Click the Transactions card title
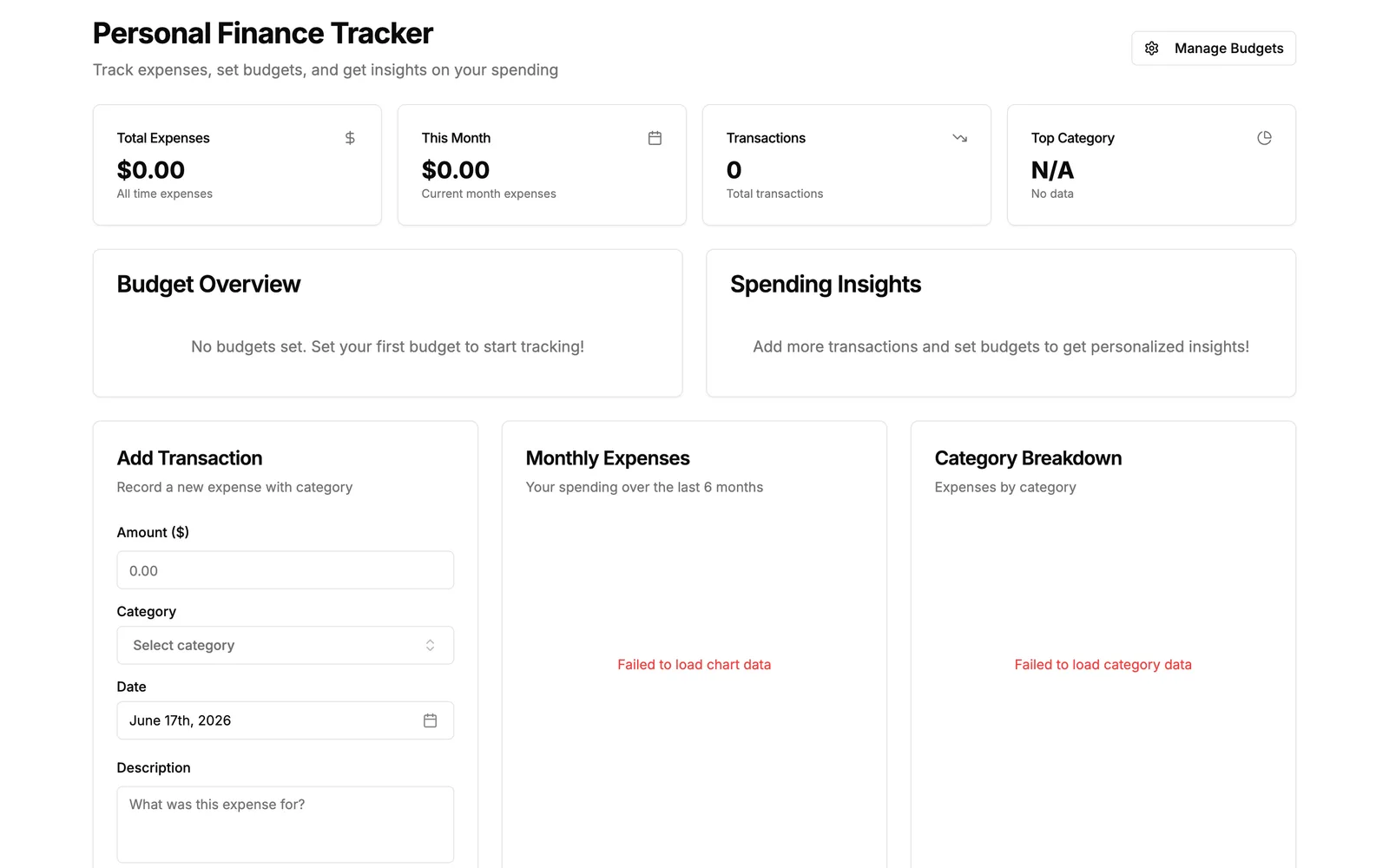The width and height of the screenshot is (1389, 868). (x=766, y=138)
